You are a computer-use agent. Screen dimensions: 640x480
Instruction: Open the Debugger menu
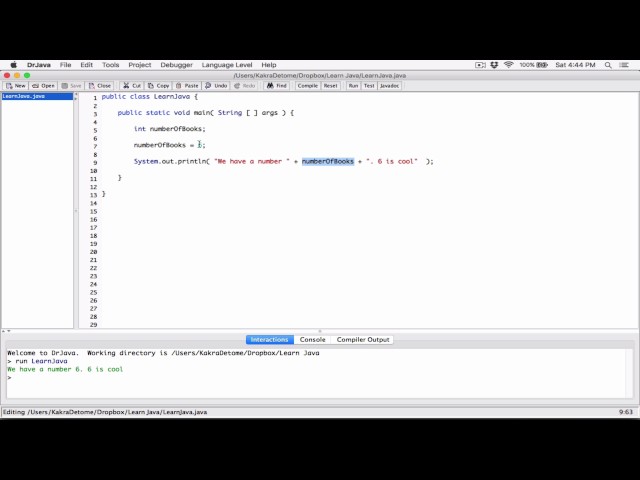176,65
